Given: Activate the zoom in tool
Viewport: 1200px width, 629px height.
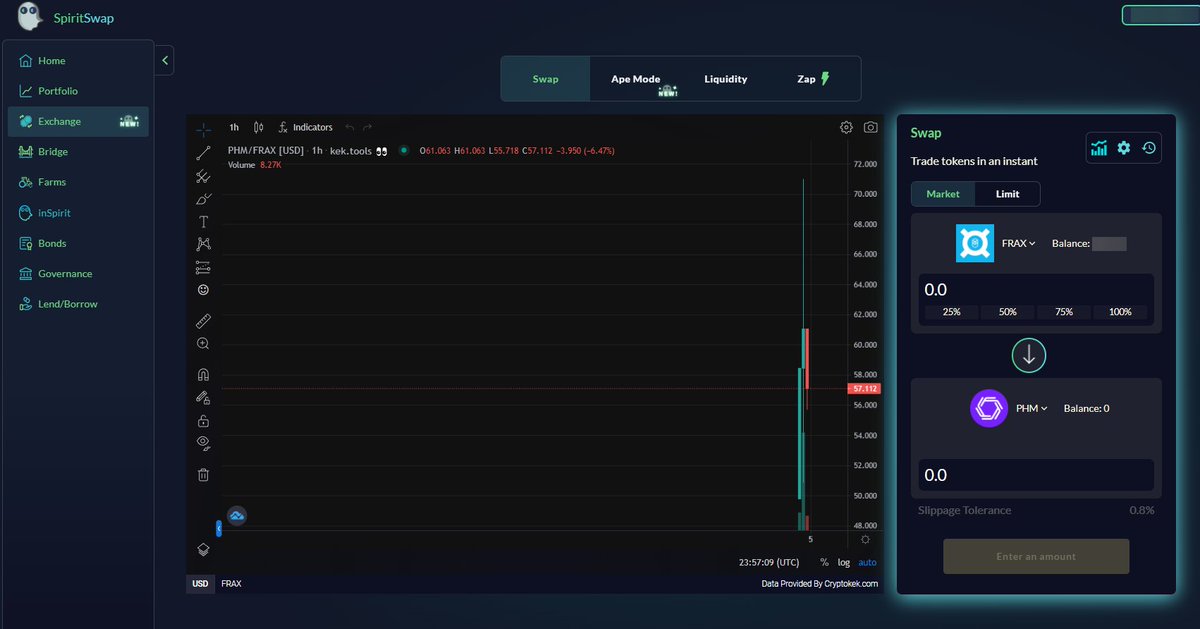Looking at the screenshot, I should click(x=203, y=344).
